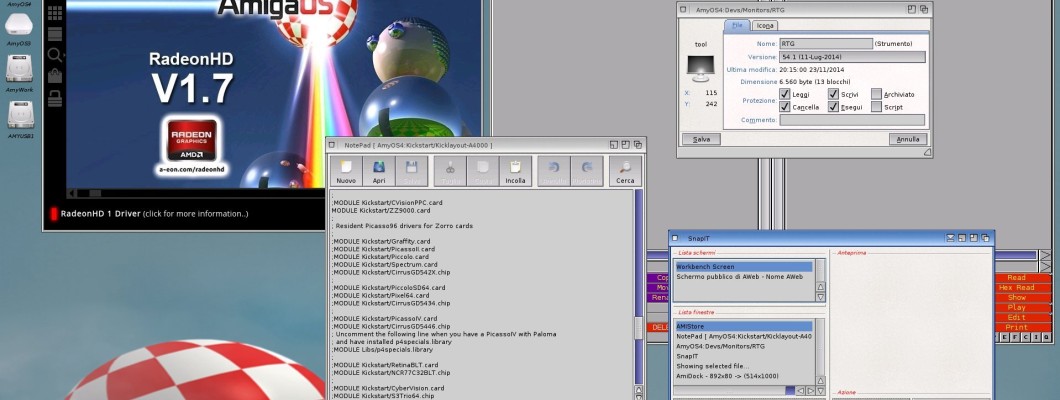Enable the Archiviato checkbox
Viewport: 1060px width, 400px height.
pos(876,94)
